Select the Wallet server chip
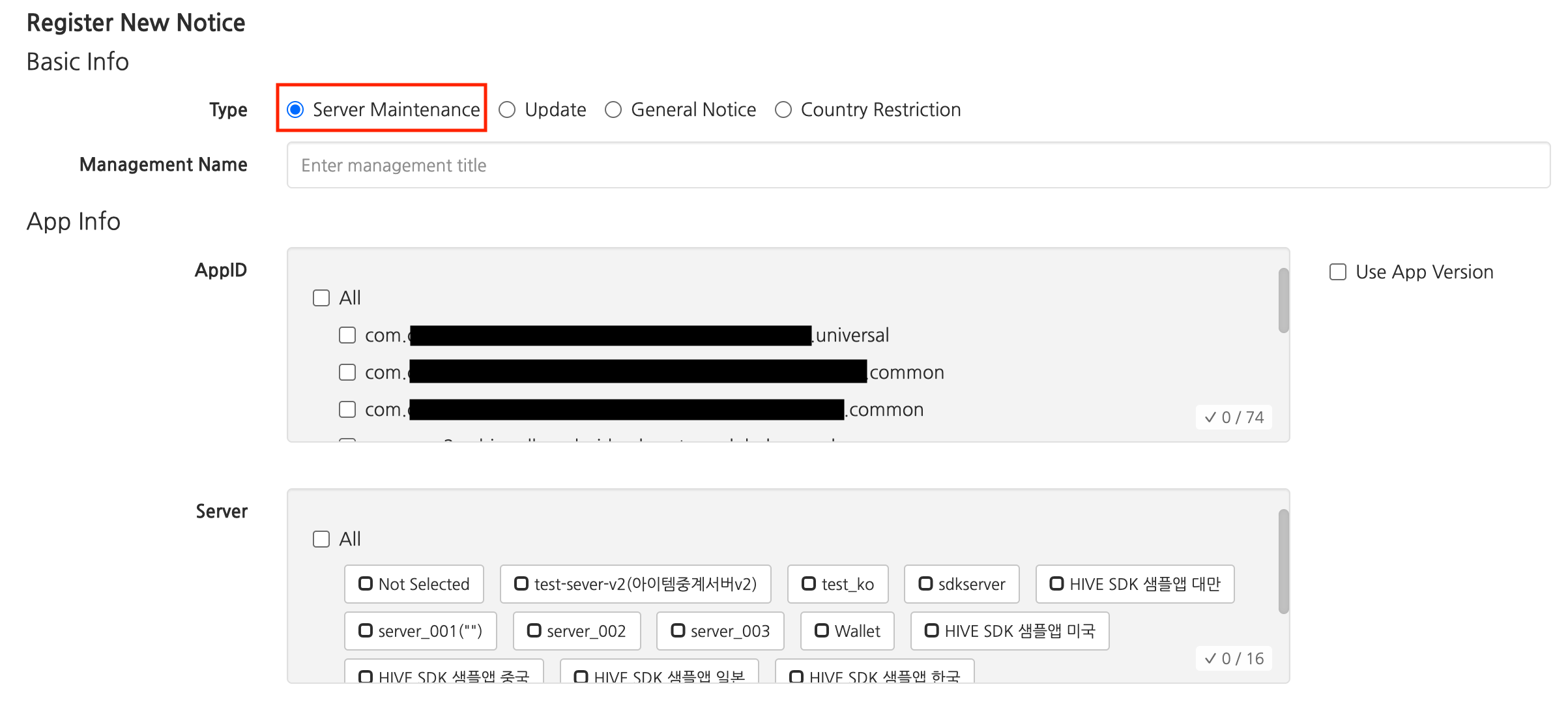 click(847, 631)
